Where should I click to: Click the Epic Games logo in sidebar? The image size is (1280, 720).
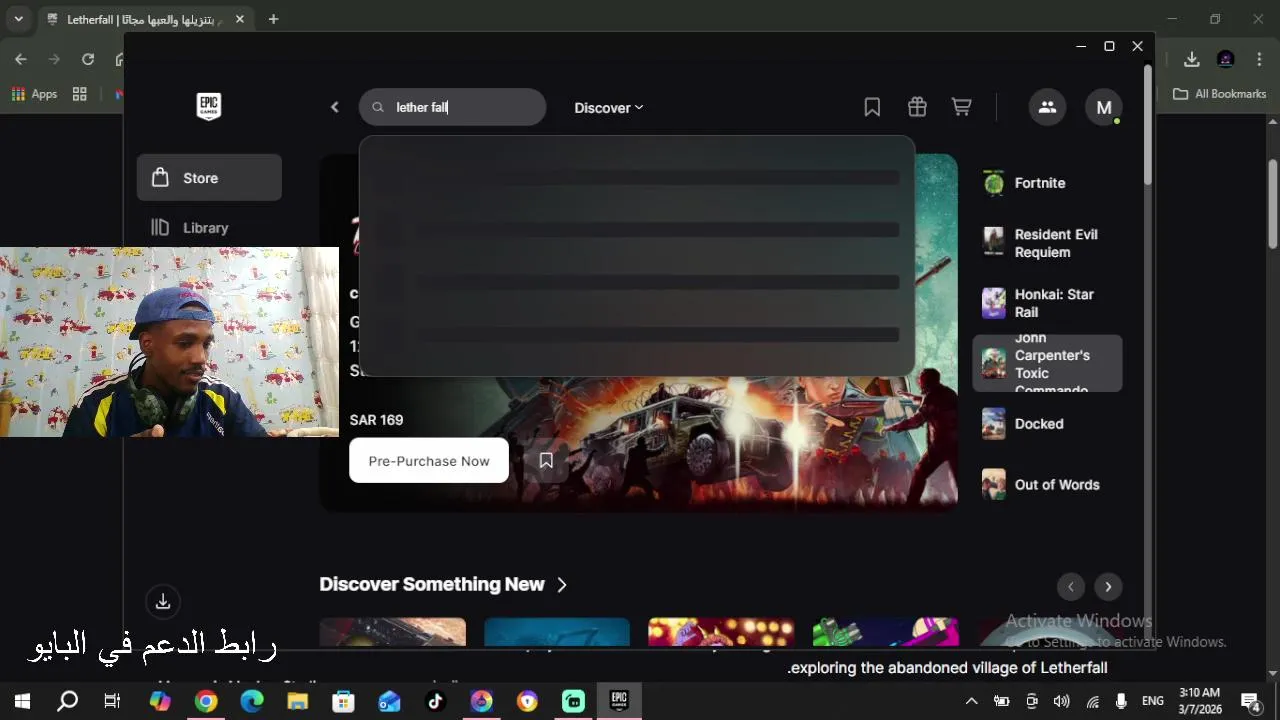coord(208,107)
